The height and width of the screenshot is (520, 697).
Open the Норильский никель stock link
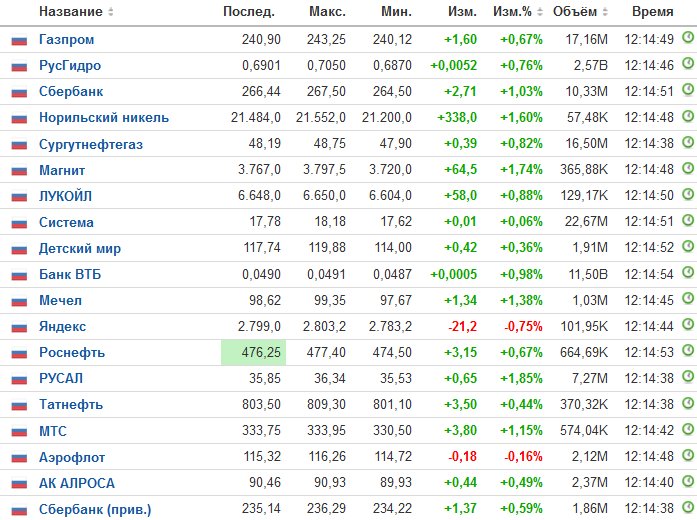[104, 118]
